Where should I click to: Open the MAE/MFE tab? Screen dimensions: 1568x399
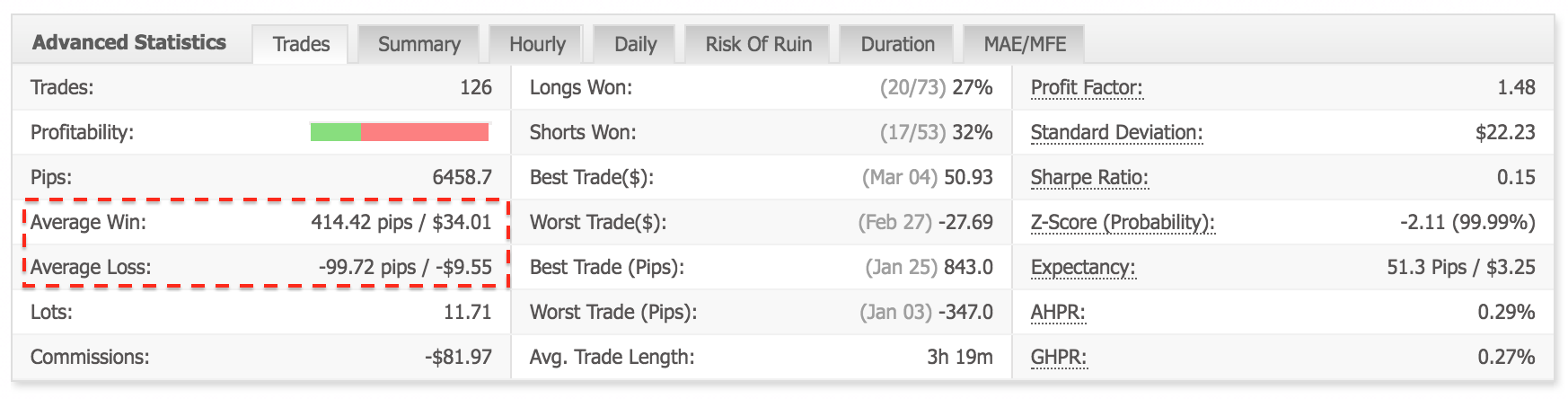[1025, 44]
